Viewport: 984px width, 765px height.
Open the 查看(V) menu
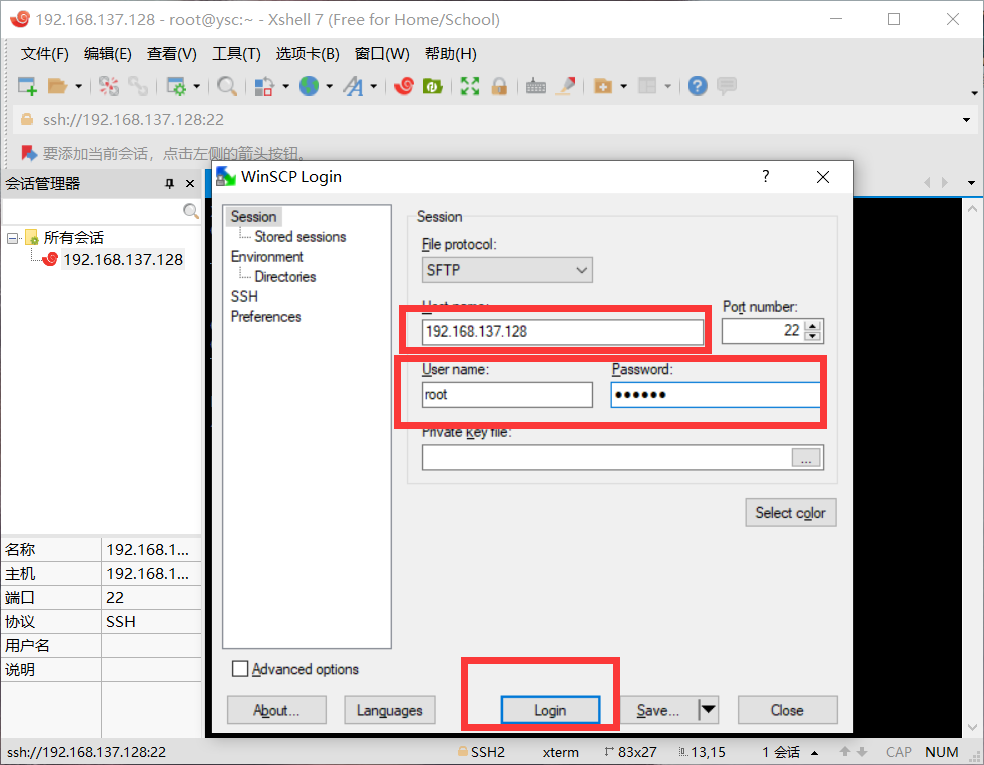pos(171,54)
